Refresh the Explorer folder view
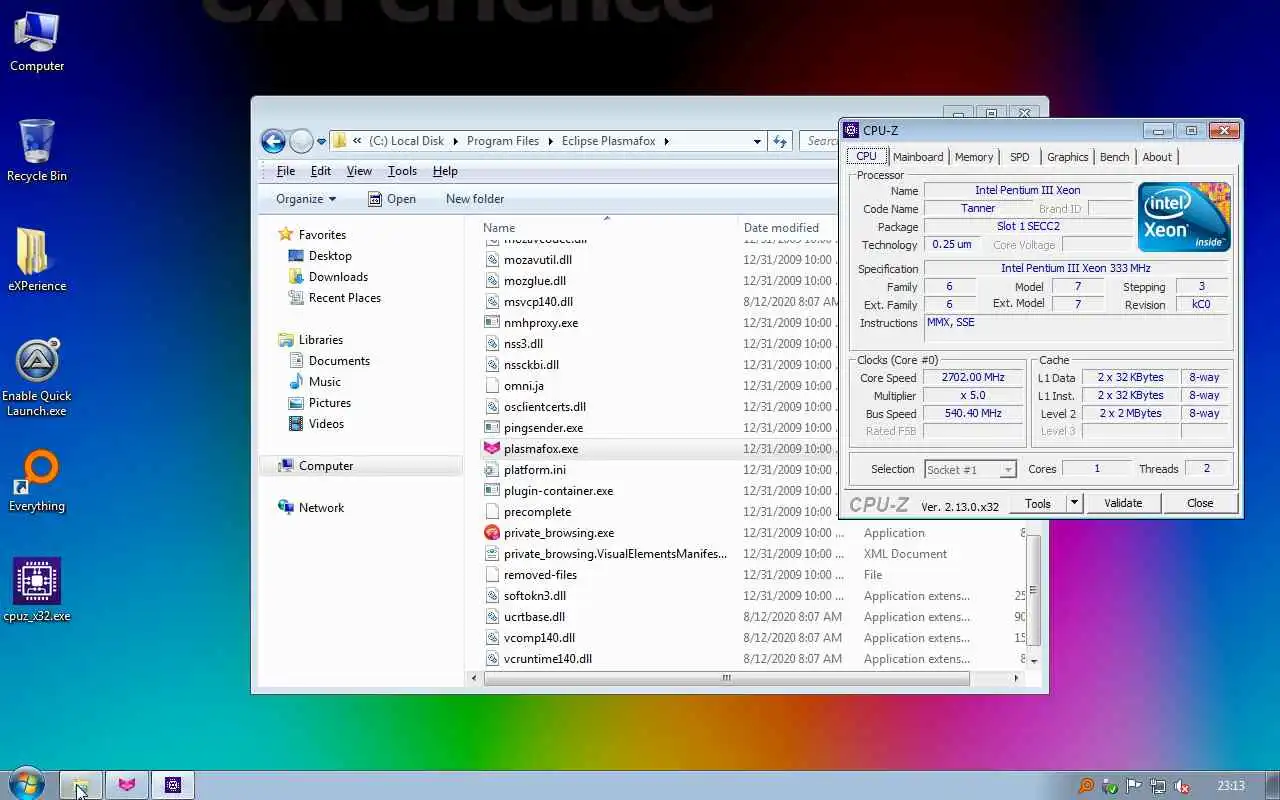 click(x=781, y=141)
